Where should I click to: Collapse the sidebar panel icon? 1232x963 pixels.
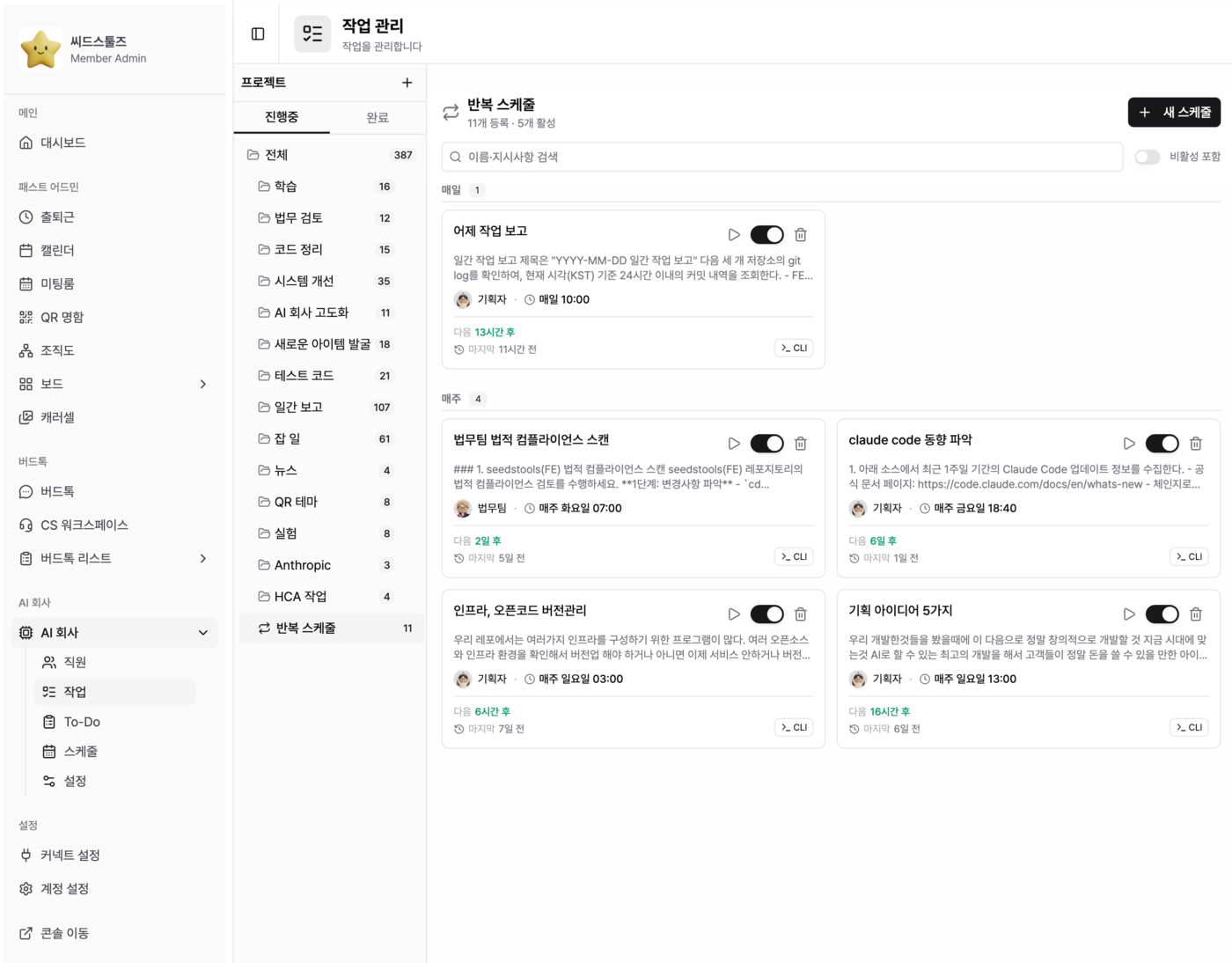tap(258, 33)
